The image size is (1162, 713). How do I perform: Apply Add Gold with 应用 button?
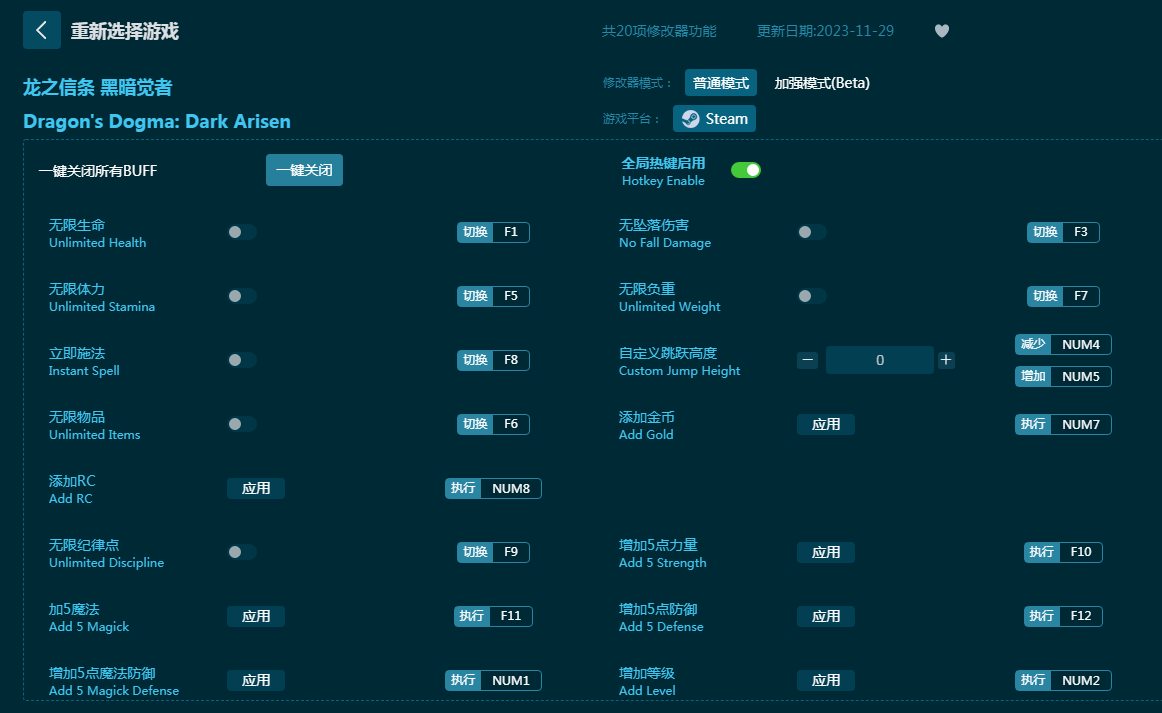pyautogui.click(x=826, y=425)
